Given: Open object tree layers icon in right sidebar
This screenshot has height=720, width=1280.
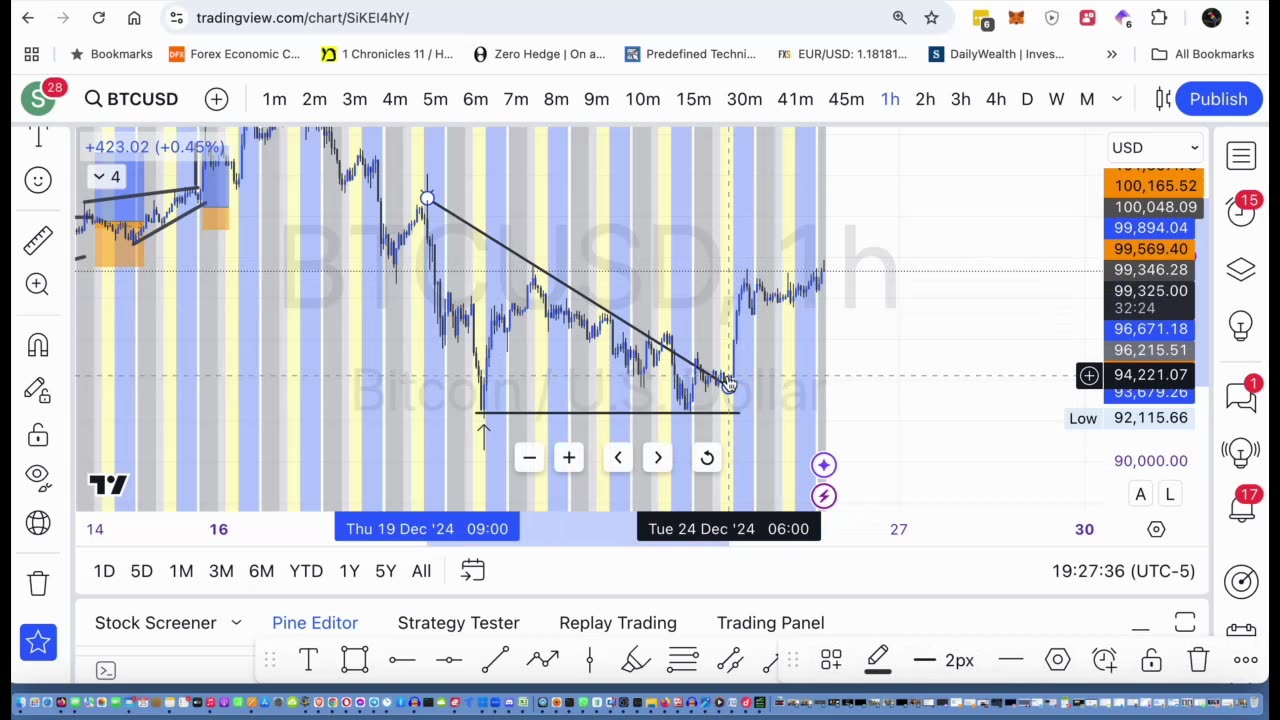Looking at the screenshot, I should [x=1241, y=270].
